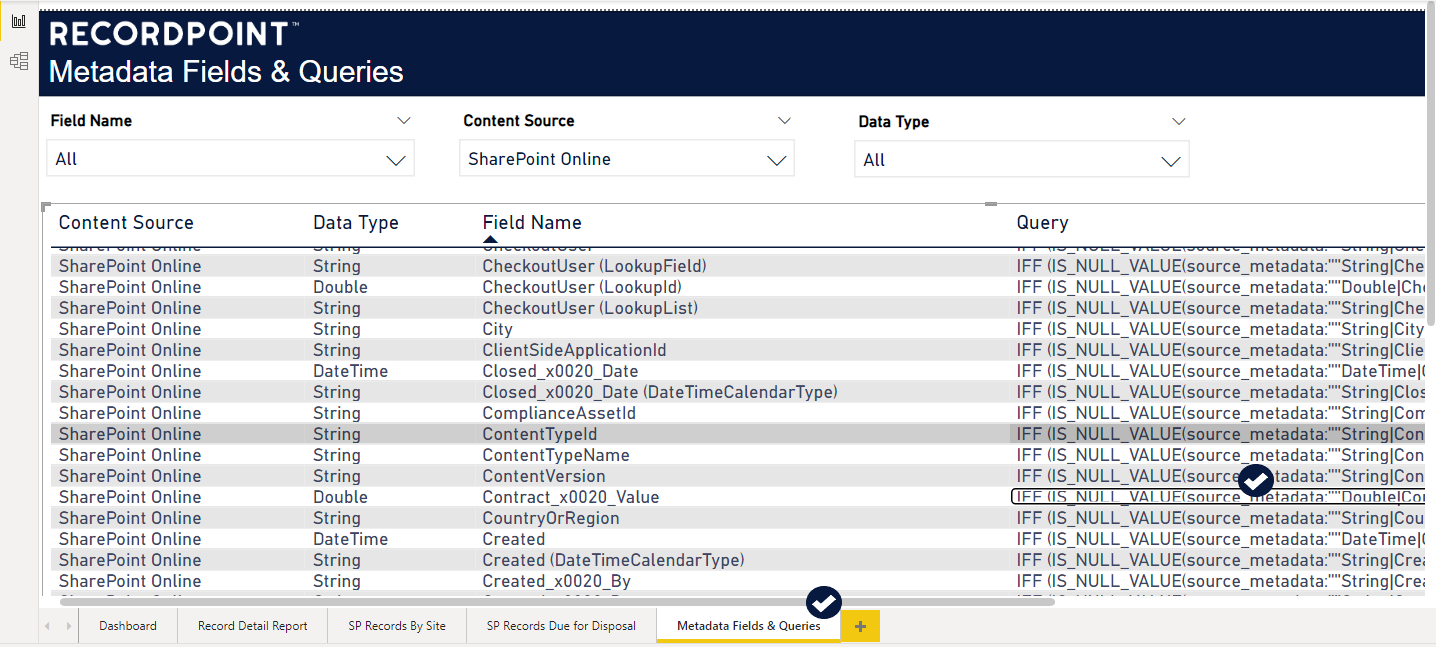Click CheckoutUser (LookupId) cell
This screenshot has width=1436, height=647.
pos(582,287)
